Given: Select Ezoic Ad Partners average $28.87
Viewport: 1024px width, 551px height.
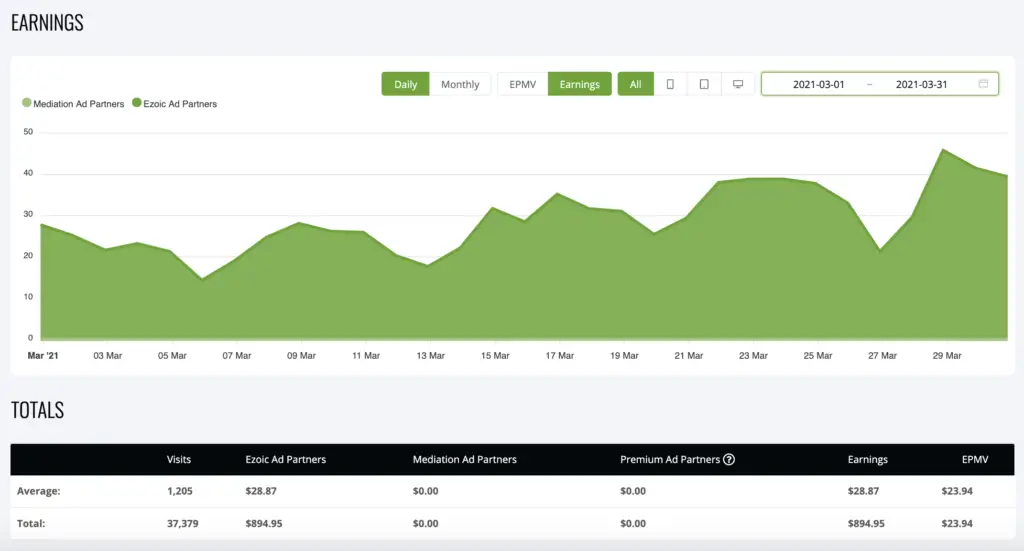Looking at the screenshot, I should (x=261, y=491).
